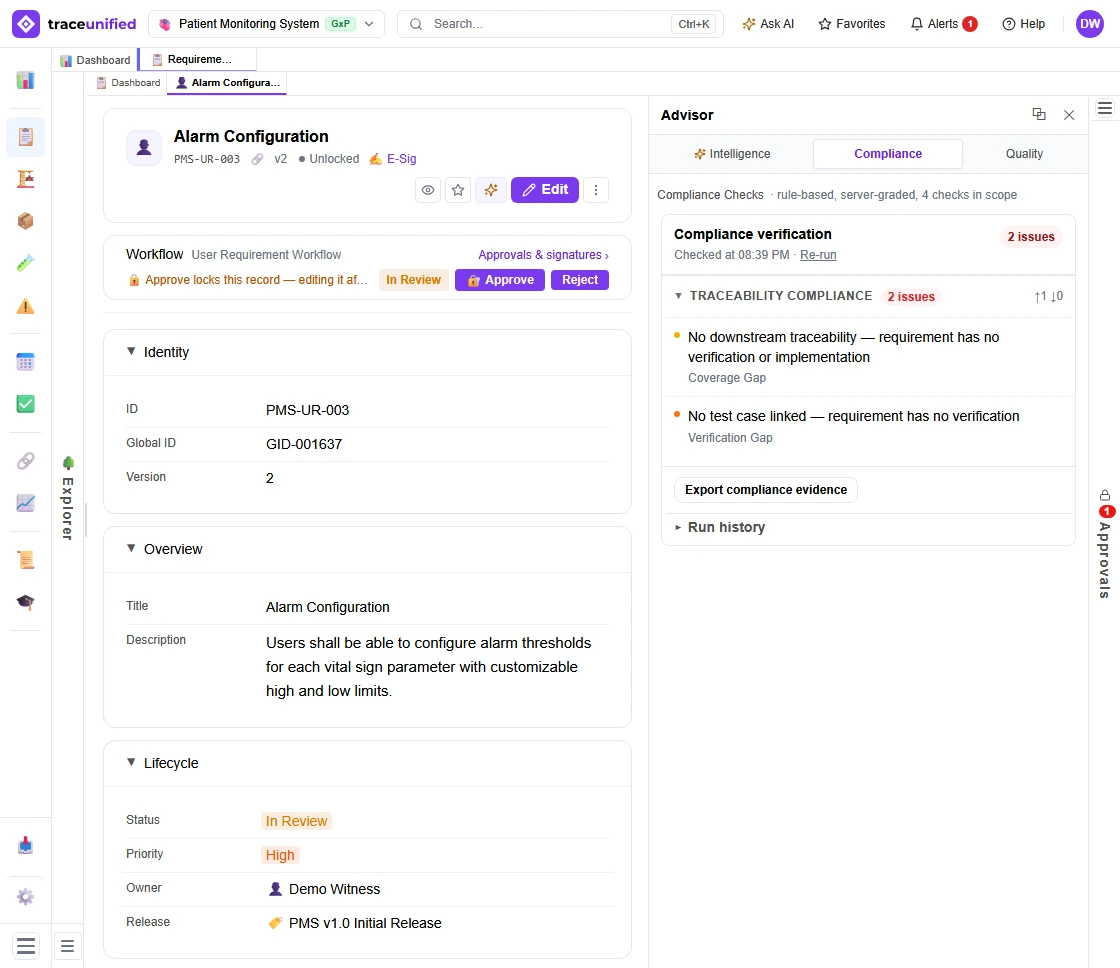
Task: Open the Alerts notifications
Action: pos(944,24)
